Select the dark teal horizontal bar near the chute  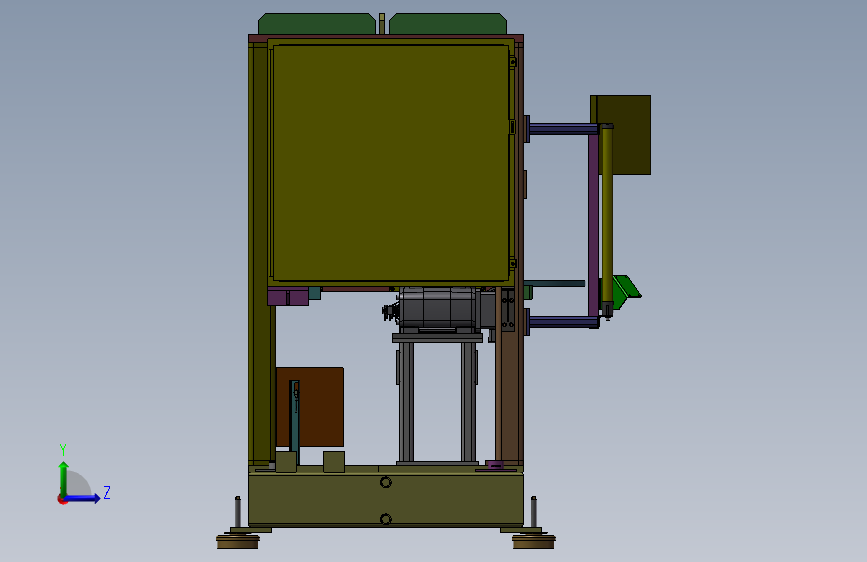point(555,284)
